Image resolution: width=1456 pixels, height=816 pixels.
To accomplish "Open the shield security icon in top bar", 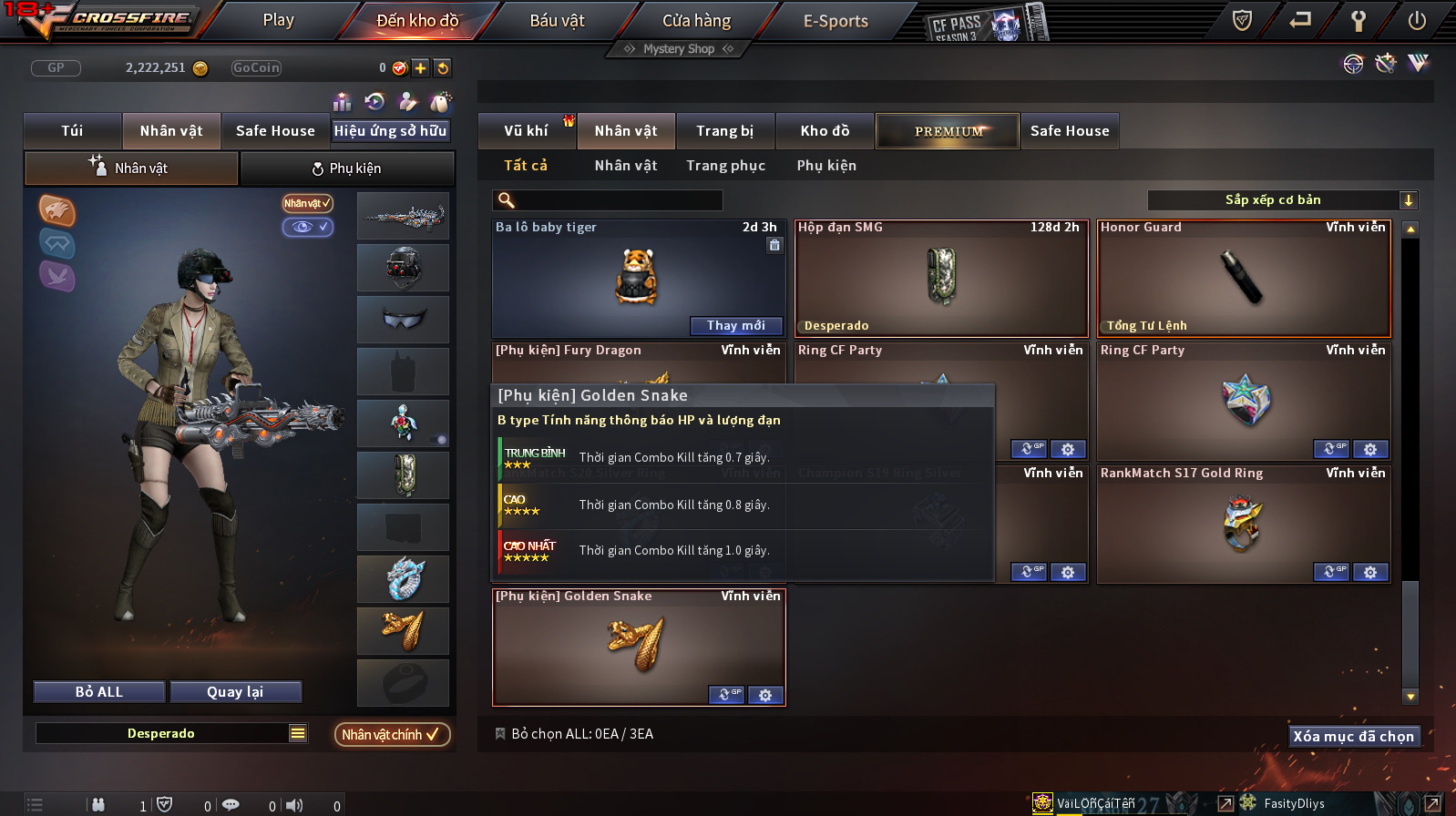I will pyautogui.click(x=1242, y=20).
